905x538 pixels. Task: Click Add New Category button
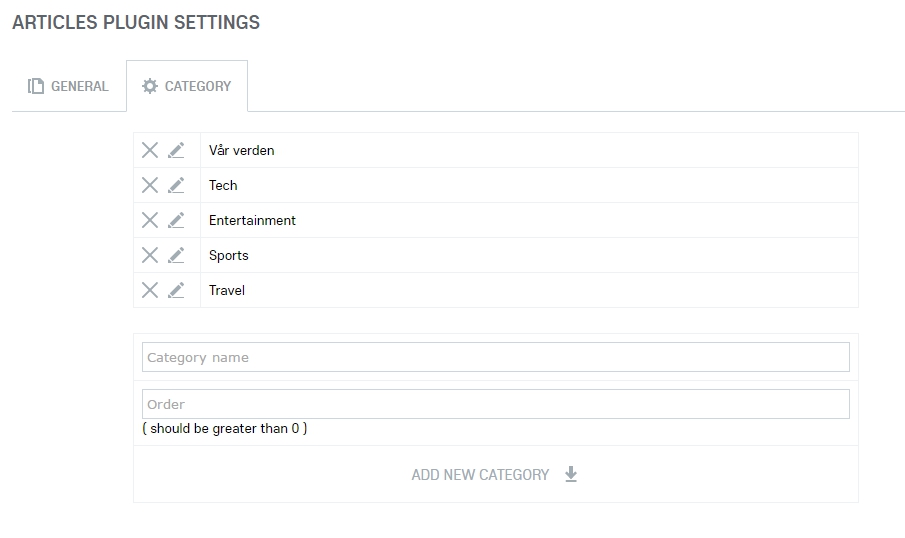[x=480, y=475]
